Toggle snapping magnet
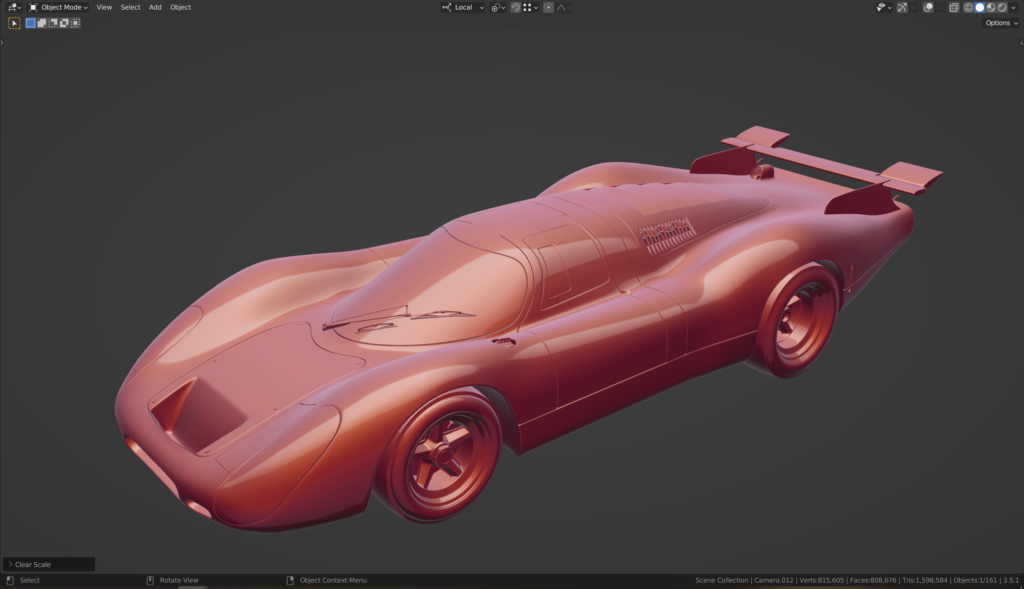 coord(516,7)
